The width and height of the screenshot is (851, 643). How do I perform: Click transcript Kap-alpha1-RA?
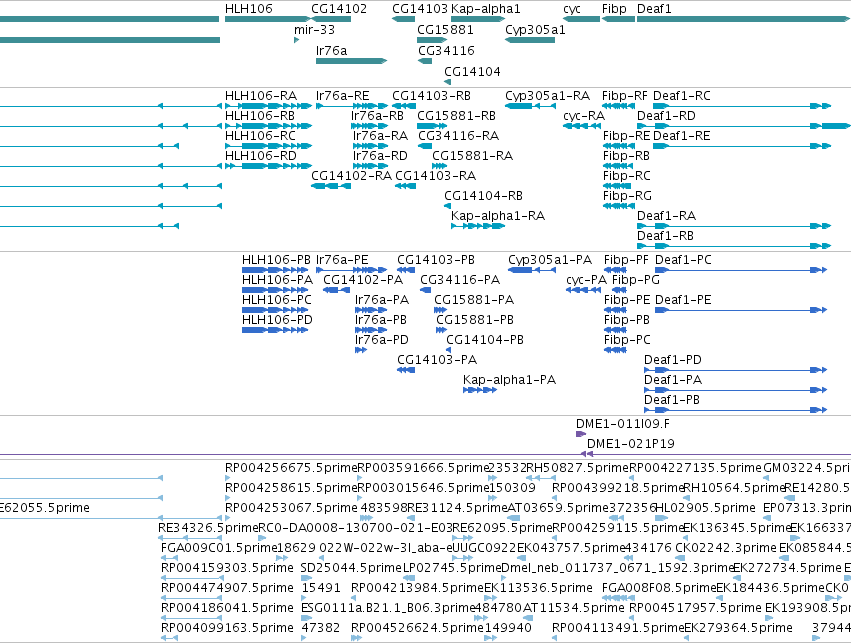click(x=498, y=216)
